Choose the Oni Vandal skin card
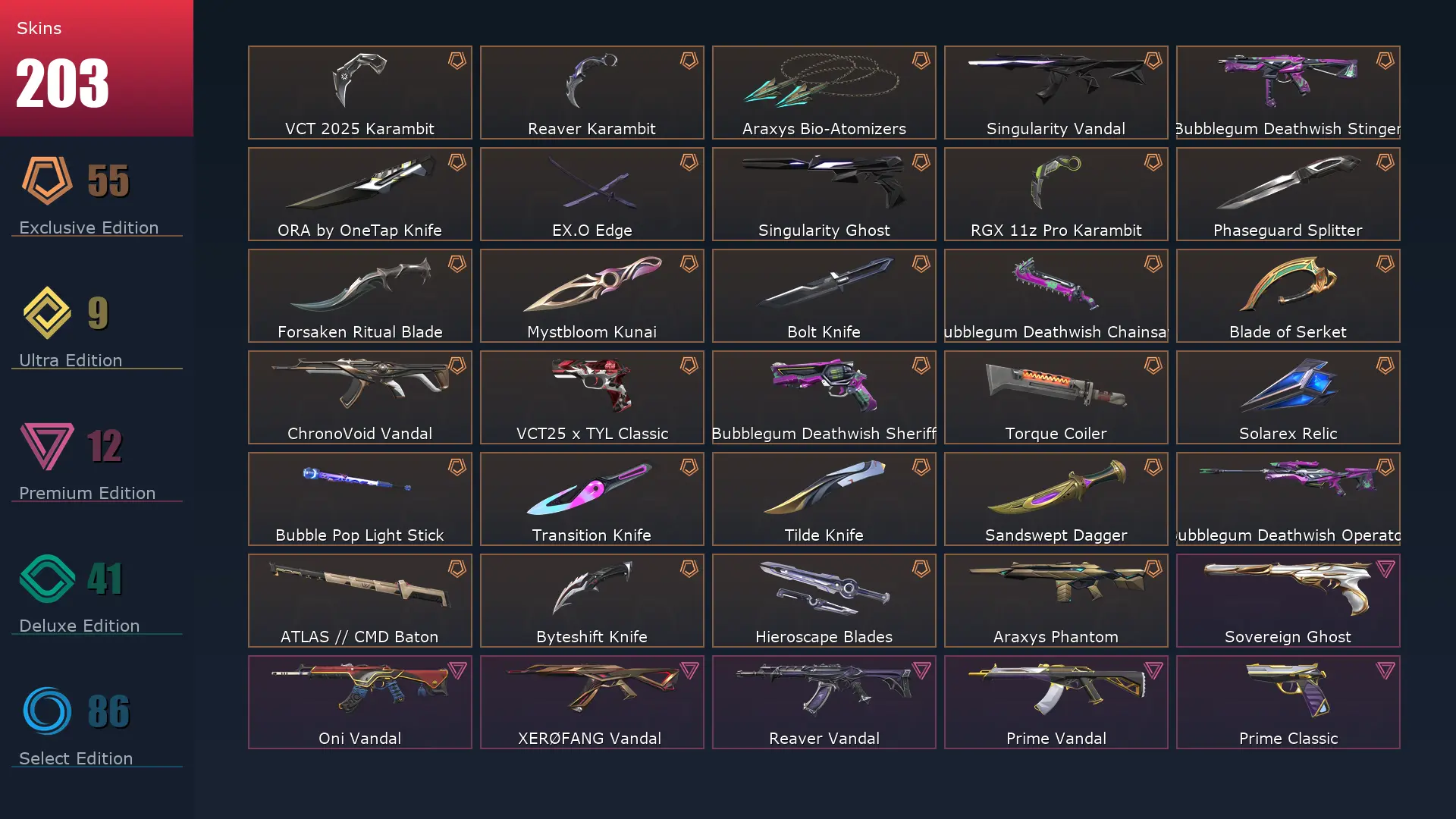Viewport: 1456px width, 819px height. coord(360,702)
